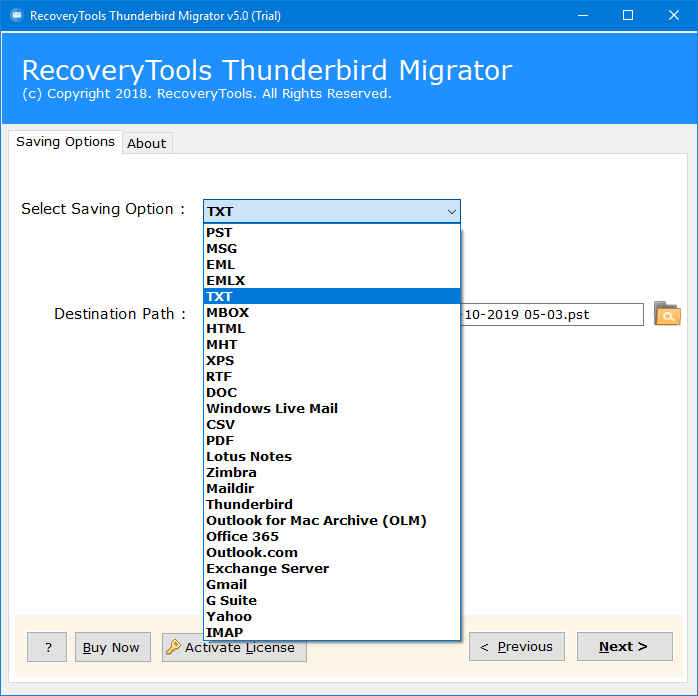The height and width of the screenshot is (696, 698).
Task: Select Windows Live Mail option
Action: [332, 409]
